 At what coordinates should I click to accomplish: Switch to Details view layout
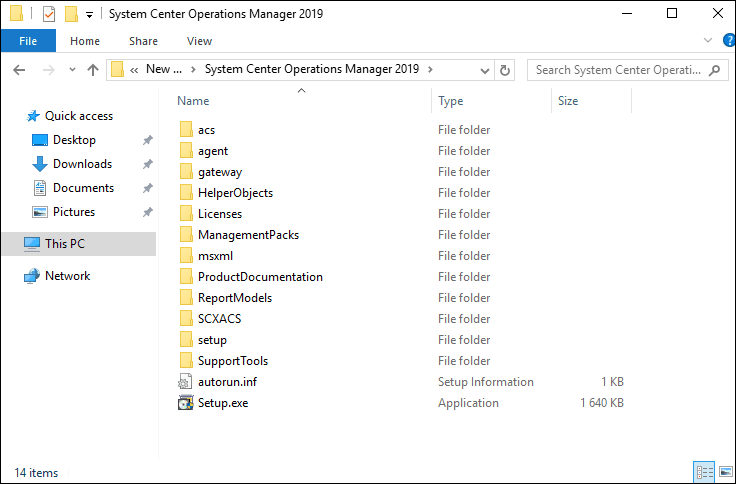click(704, 472)
